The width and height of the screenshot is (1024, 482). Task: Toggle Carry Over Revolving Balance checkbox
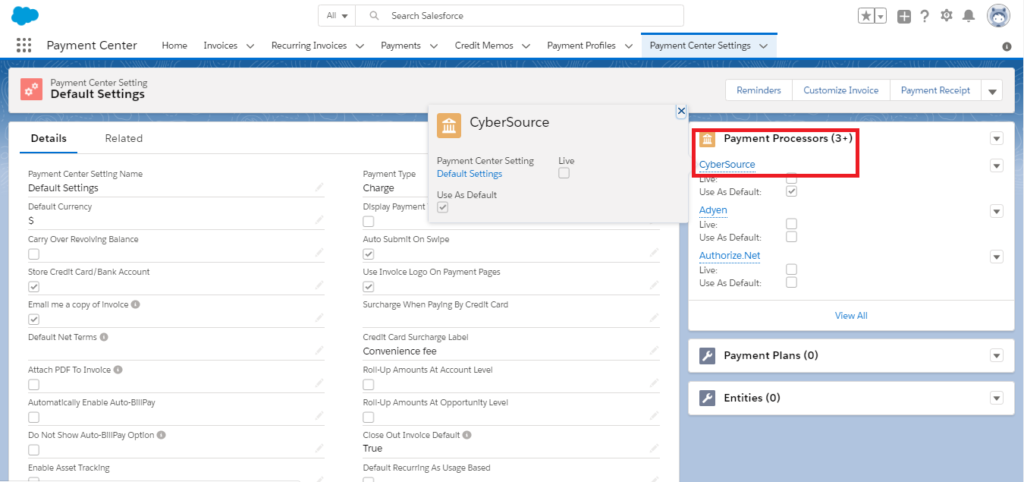pyautogui.click(x=34, y=254)
